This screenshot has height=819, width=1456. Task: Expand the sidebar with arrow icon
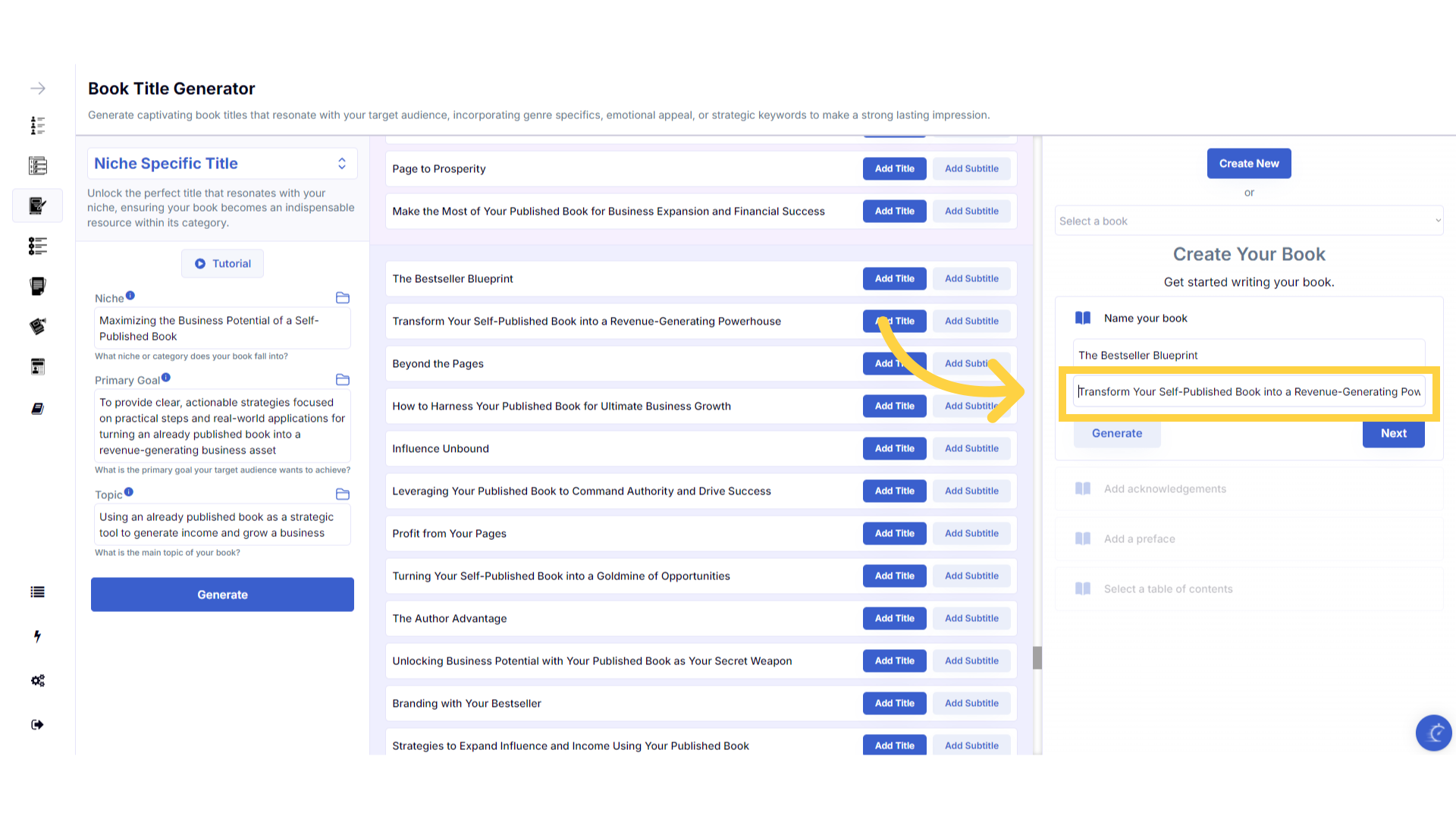pos(37,89)
